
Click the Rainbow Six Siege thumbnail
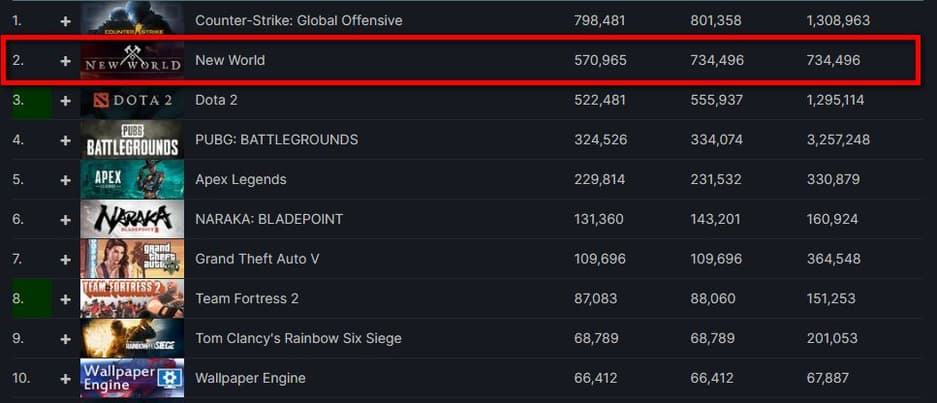132,338
